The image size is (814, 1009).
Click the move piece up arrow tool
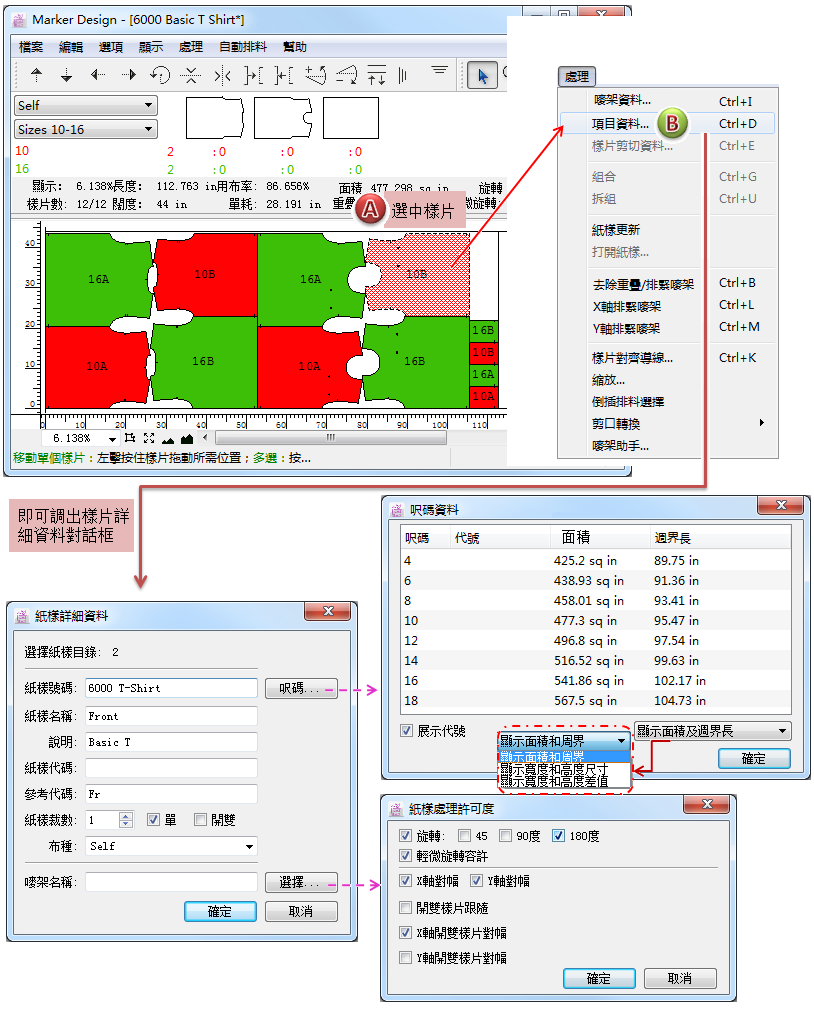coord(37,75)
